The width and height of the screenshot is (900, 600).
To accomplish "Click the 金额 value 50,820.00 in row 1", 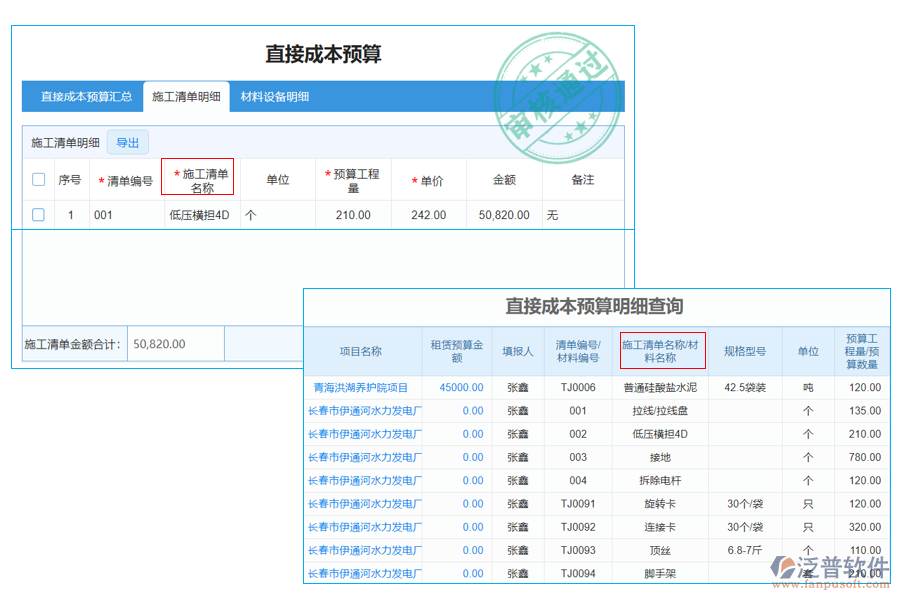I will point(504,214).
